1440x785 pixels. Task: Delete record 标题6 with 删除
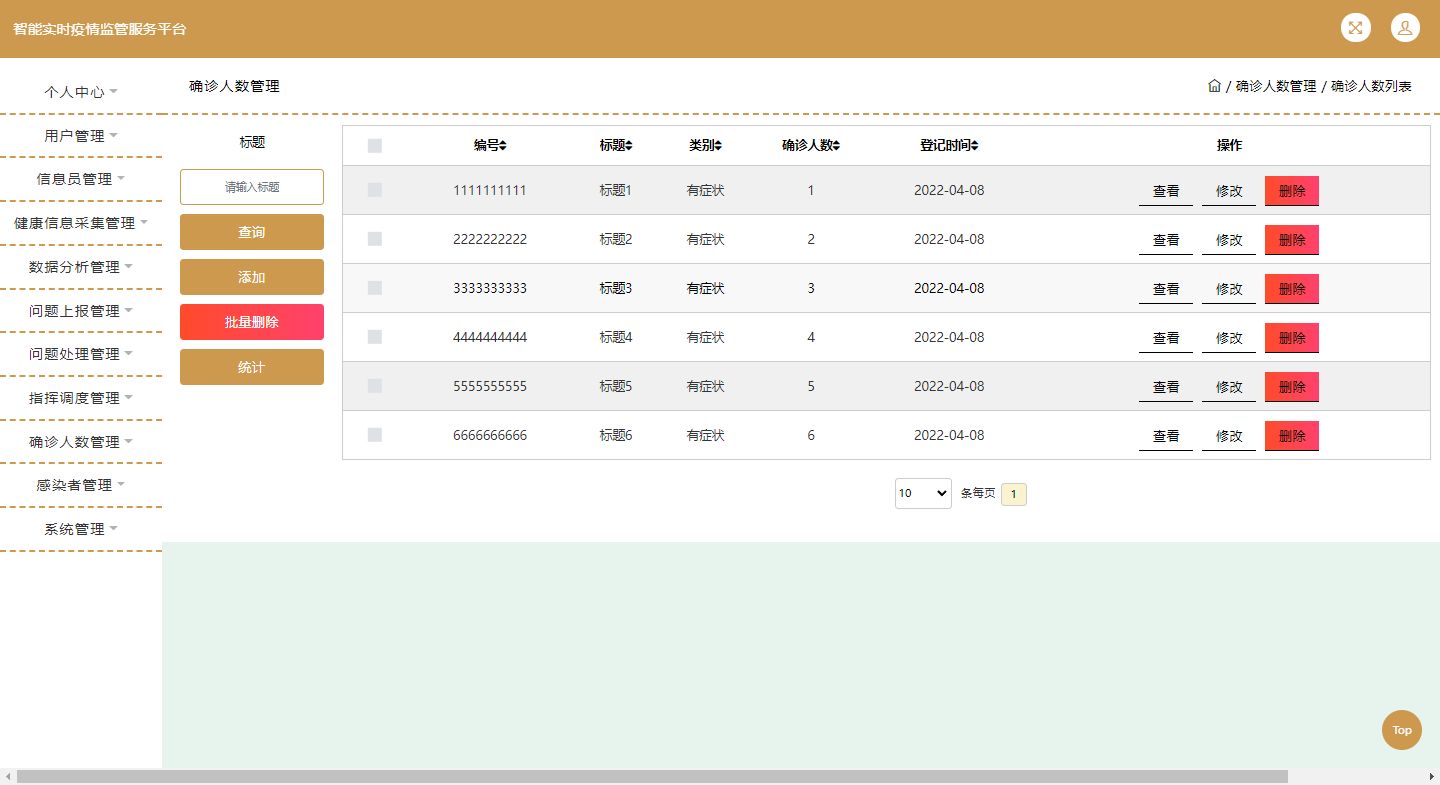click(1292, 436)
